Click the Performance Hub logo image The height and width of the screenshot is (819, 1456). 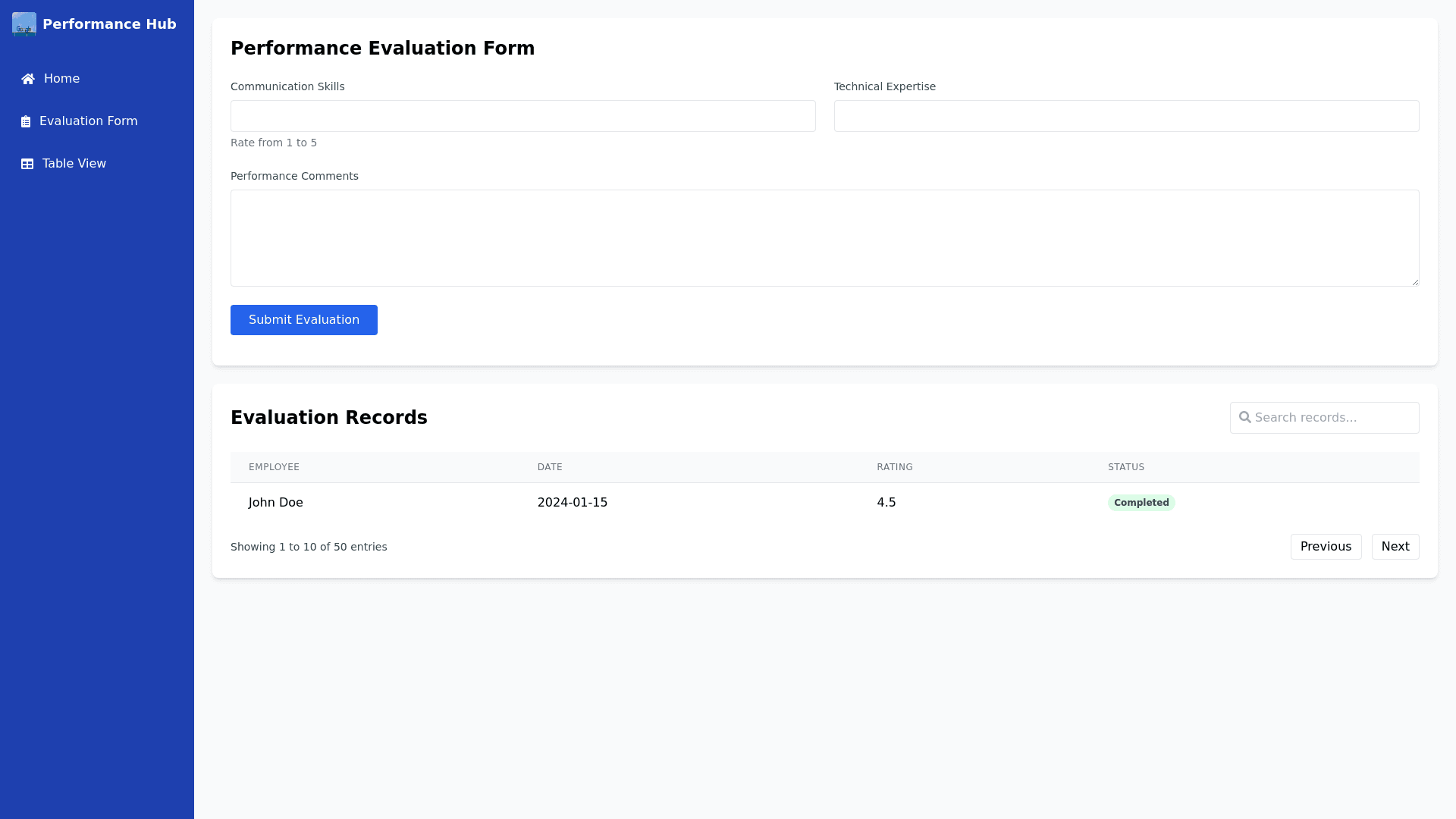24,24
